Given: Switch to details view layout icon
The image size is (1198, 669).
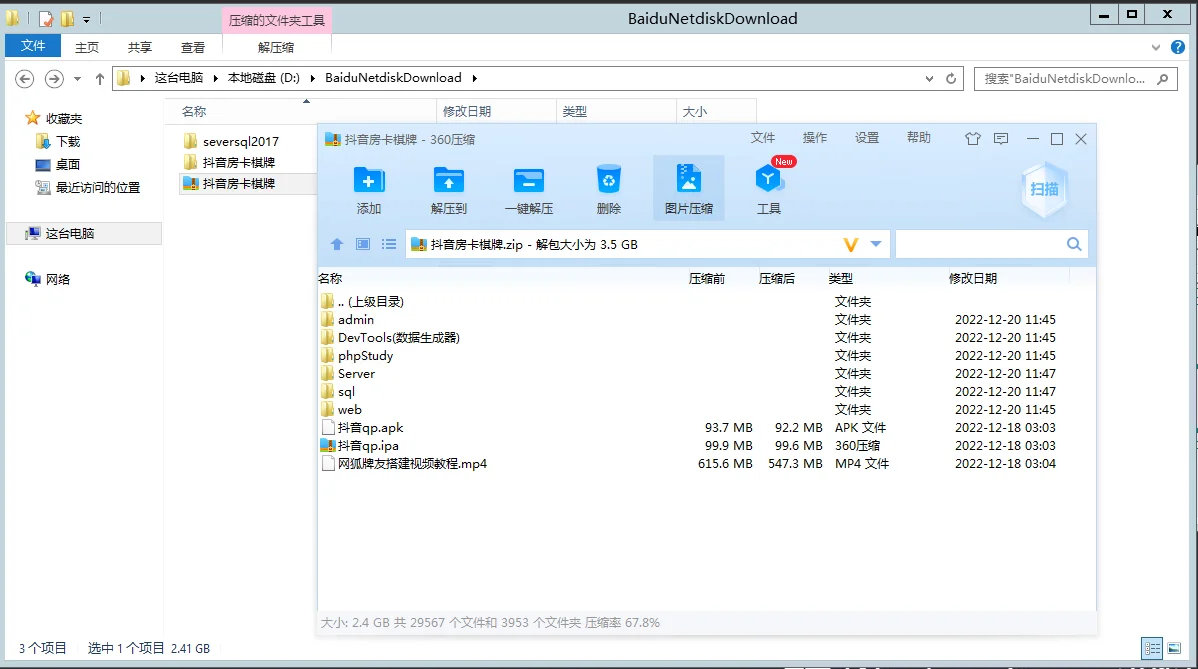Looking at the screenshot, I should coord(1152,648).
